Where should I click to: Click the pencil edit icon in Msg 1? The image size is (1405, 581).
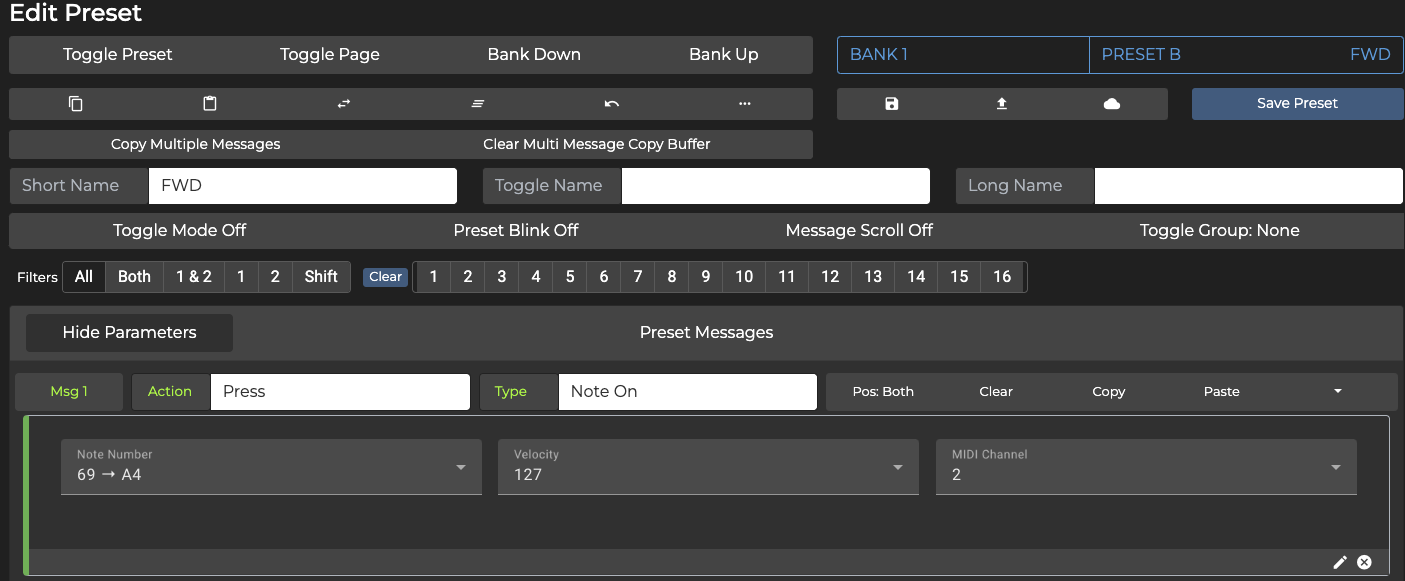point(1340,563)
